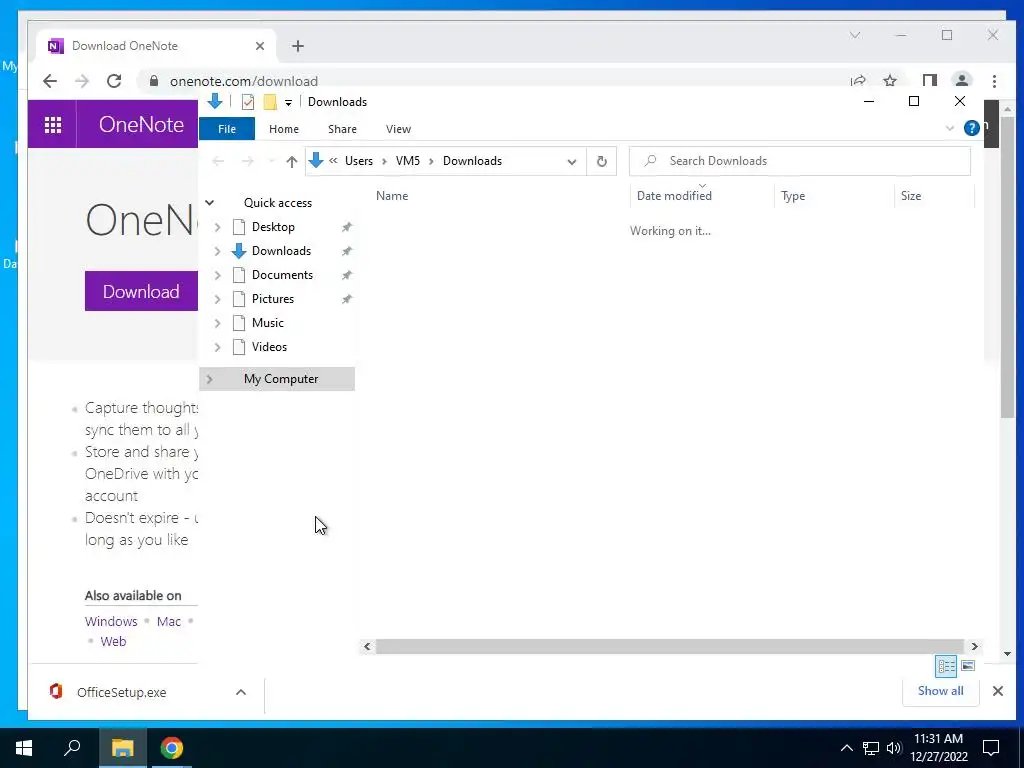Select Videos in navigation pane
1024x768 pixels.
(x=269, y=347)
